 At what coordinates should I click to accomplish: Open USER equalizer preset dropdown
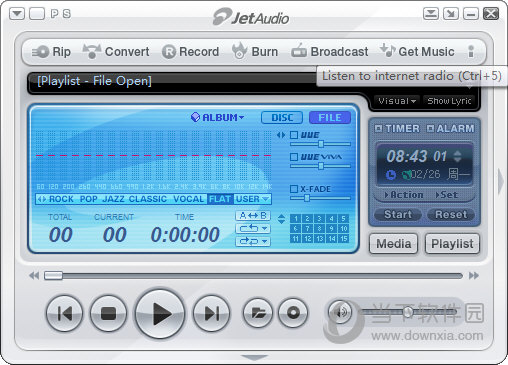tap(252, 199)
